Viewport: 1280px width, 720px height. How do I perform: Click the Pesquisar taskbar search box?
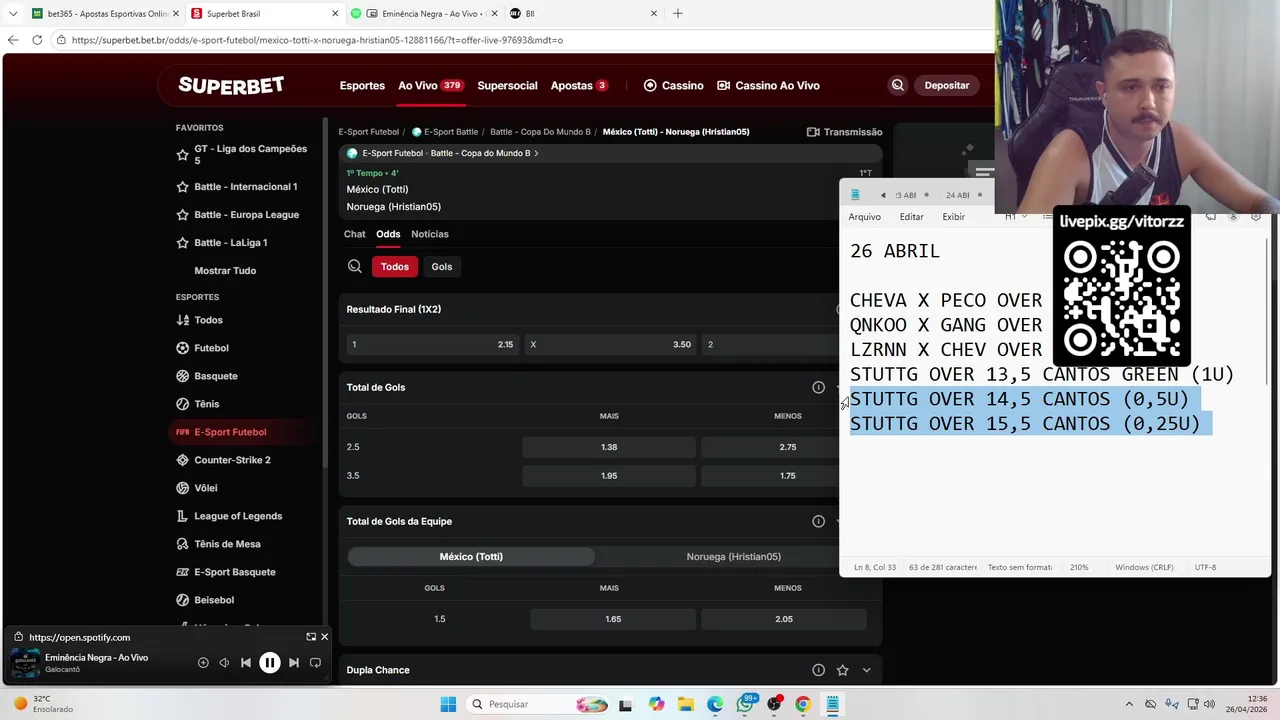click(538, 704)
